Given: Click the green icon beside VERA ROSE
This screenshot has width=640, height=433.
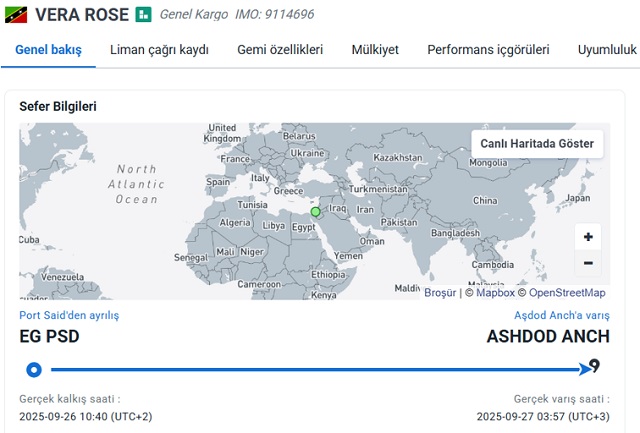Looking at the screenshot, I should [x=144, y=15].
